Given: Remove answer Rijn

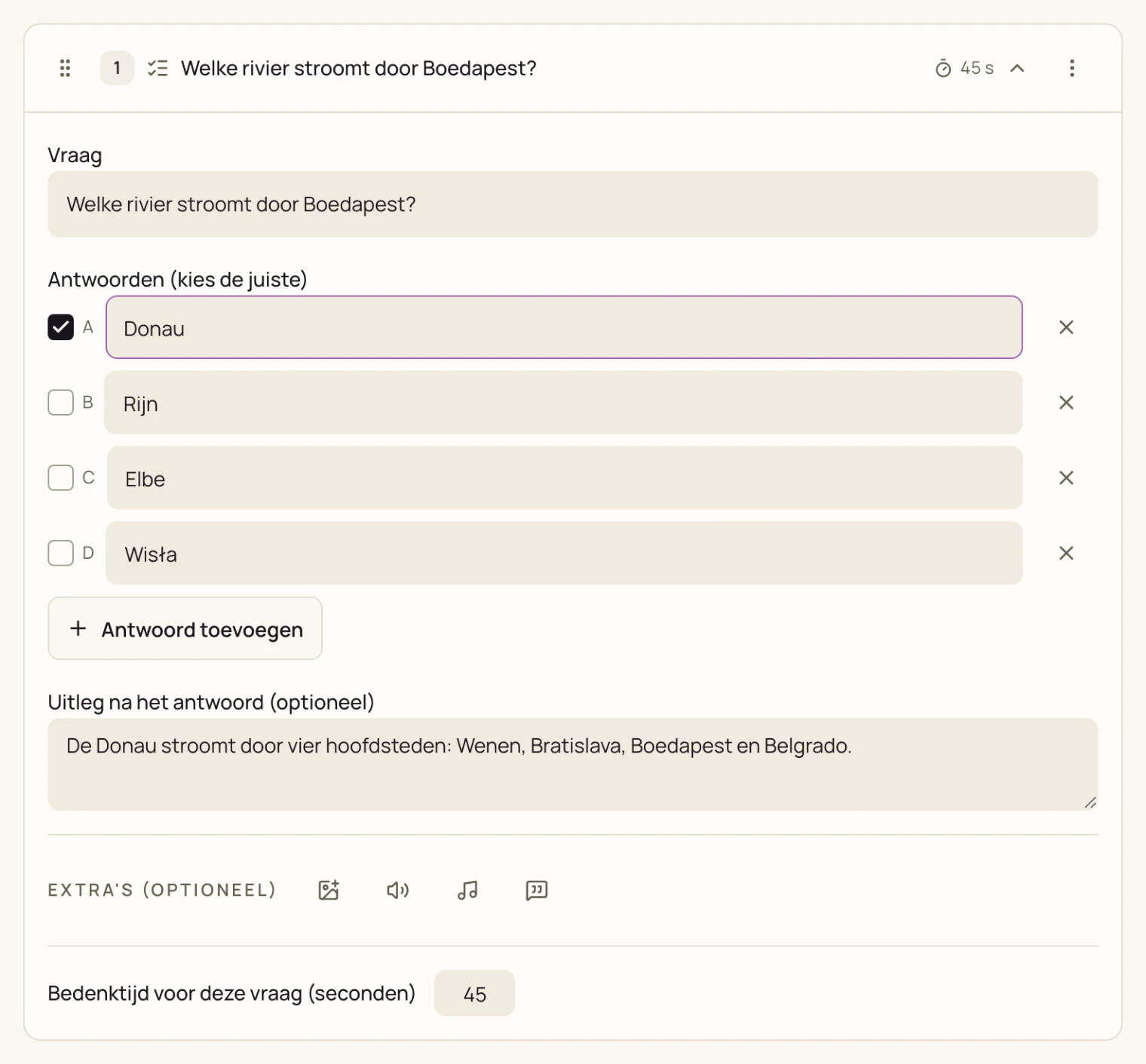Looking at the screenshot, I should [x=1066, y=403].
